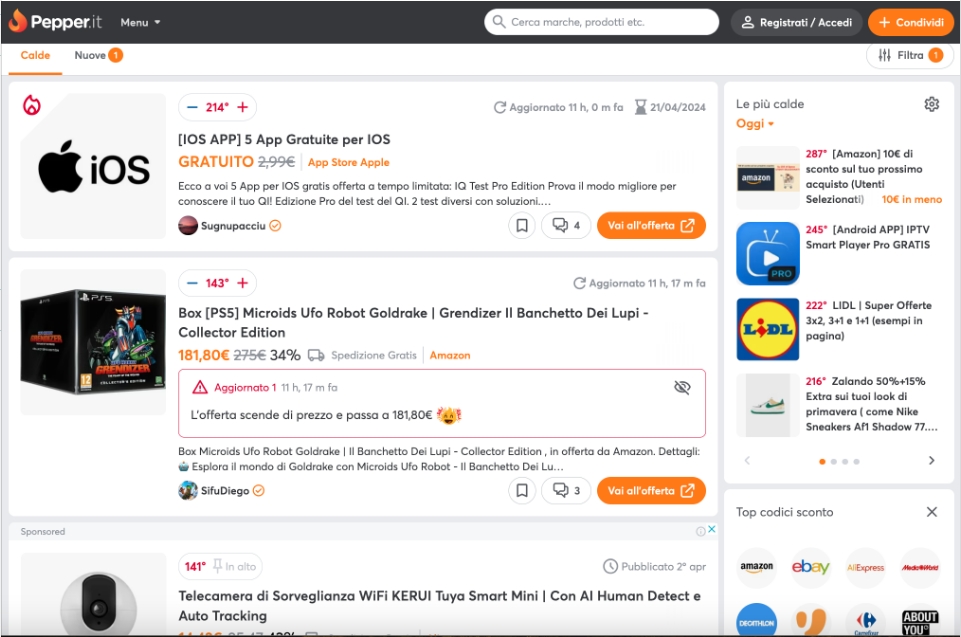Vote down the Goldrake PS5 deal (minus)
961x637 pixels.
192,283
